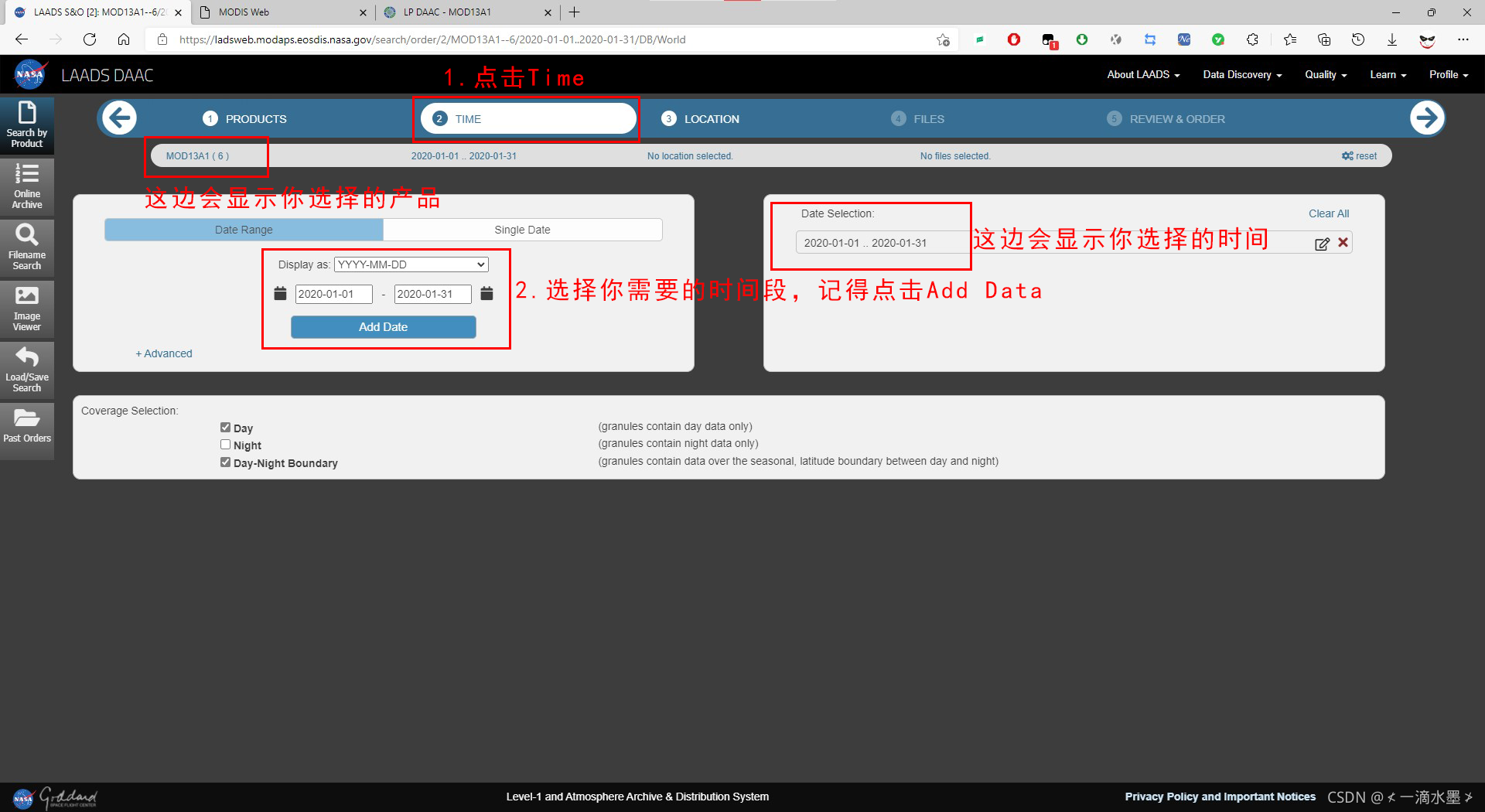Toggle the Day-Night Boundary checkbox

(x=225, y=462)
